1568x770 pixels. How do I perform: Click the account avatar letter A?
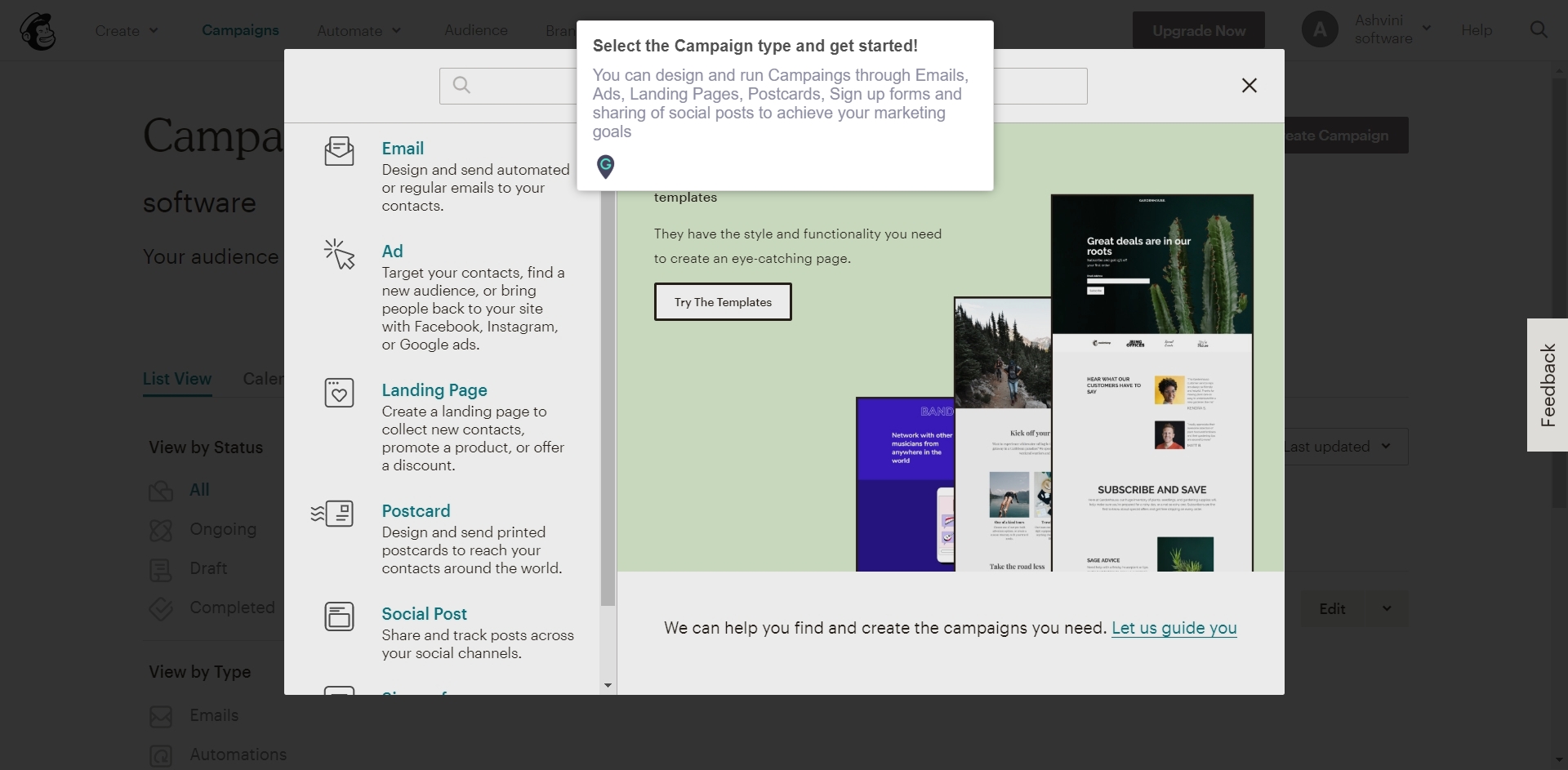point(1320,30)
